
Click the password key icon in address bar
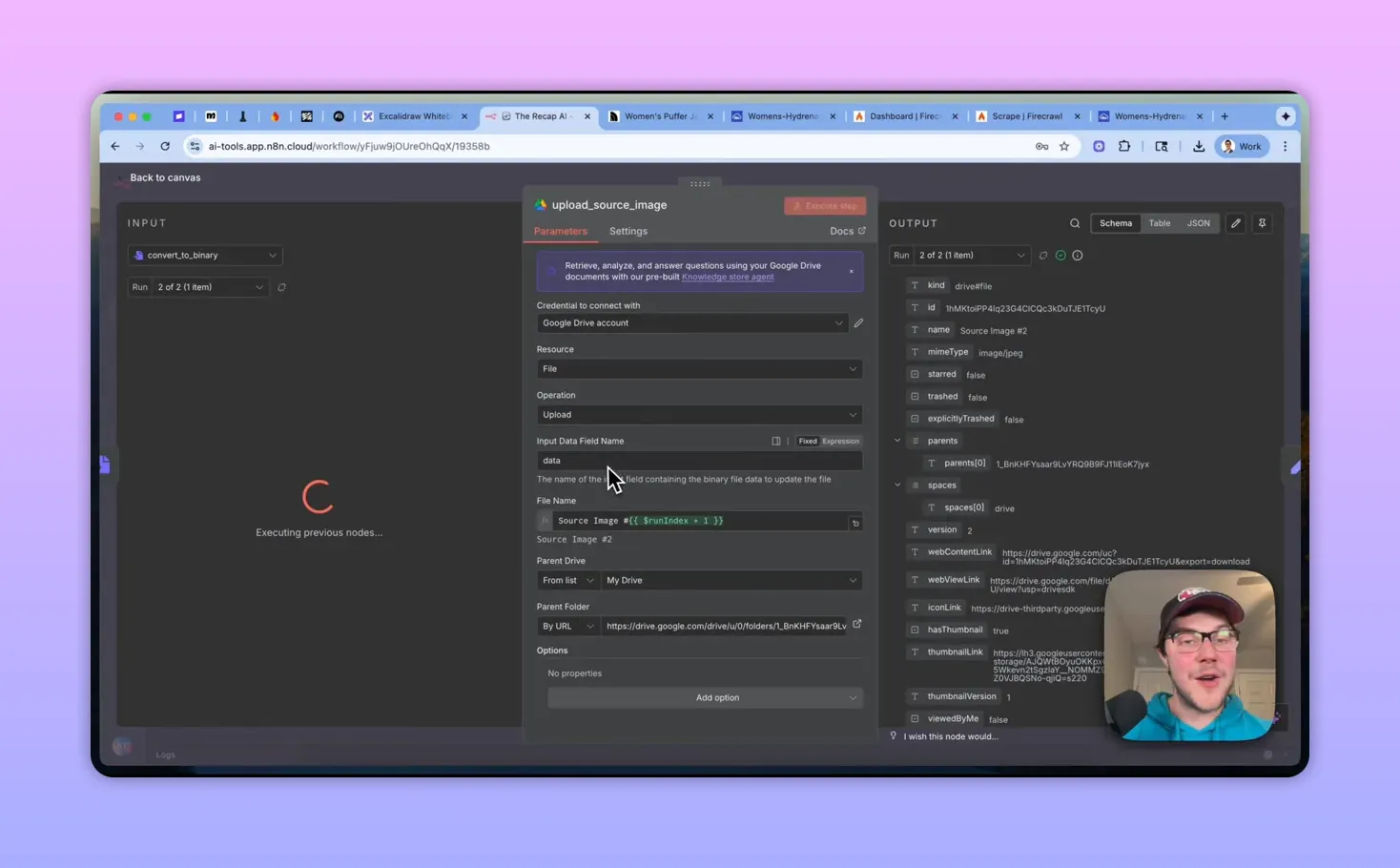tap(1041, 146)
